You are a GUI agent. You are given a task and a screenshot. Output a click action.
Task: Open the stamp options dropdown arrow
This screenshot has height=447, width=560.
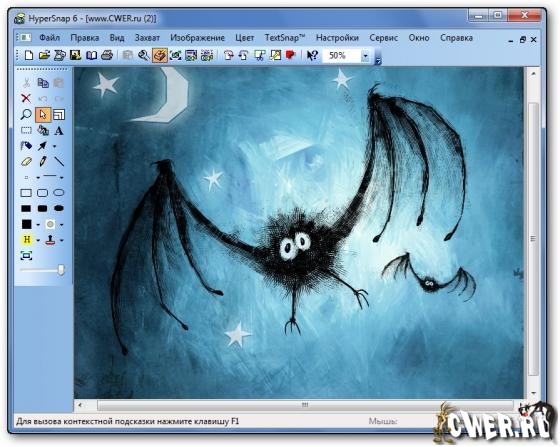62,241
